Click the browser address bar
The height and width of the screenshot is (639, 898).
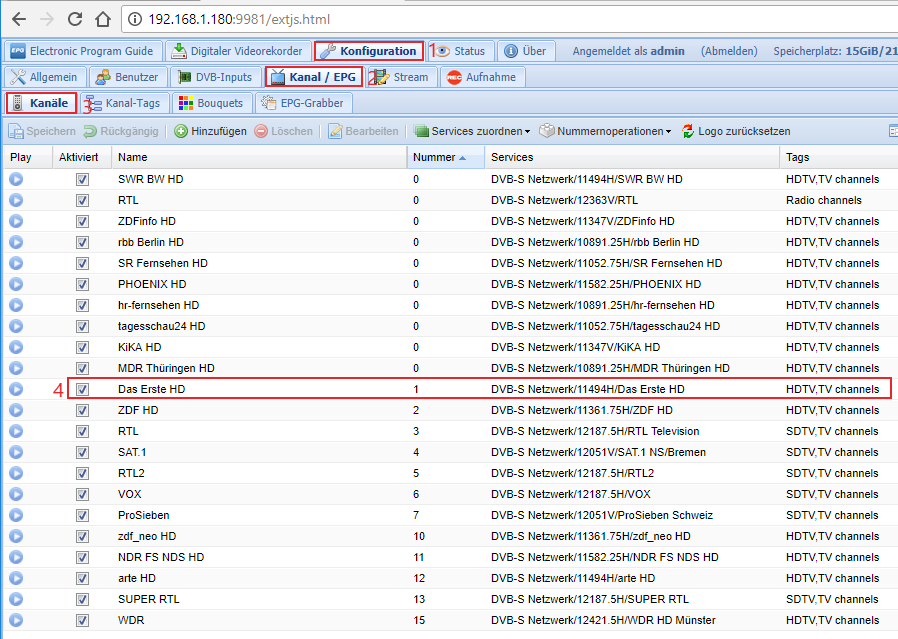pyautogui.click(x=510, y=19)
